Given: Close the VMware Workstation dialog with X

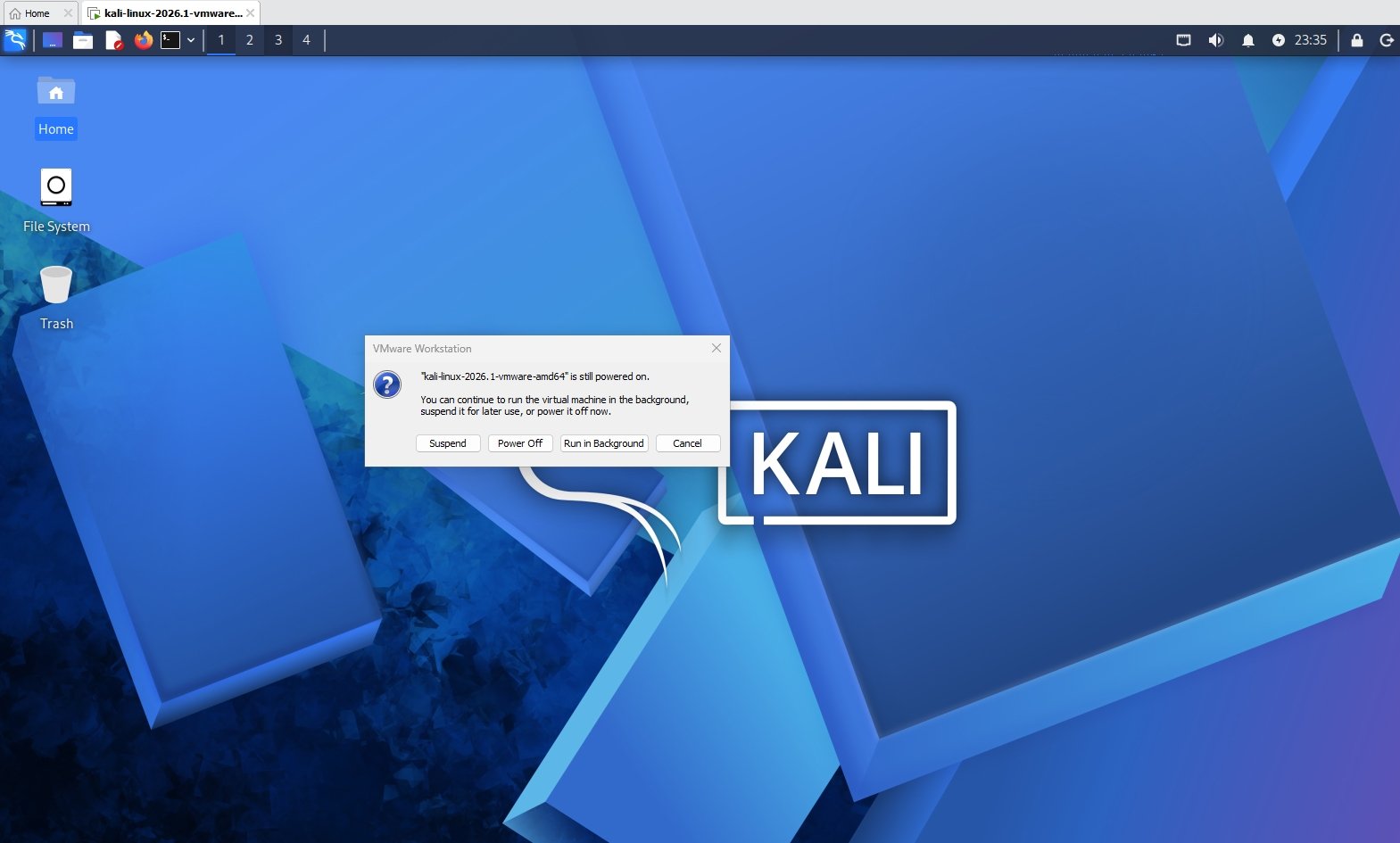Looking at the screenshot, I should pyautogui.click(x=717, y=348).
